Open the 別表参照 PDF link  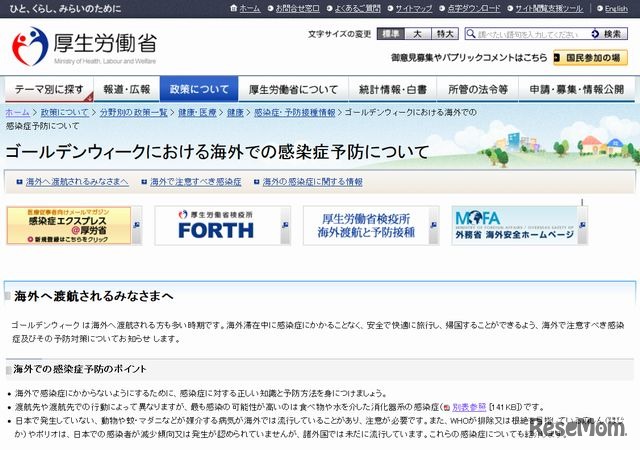coord(469,407)
